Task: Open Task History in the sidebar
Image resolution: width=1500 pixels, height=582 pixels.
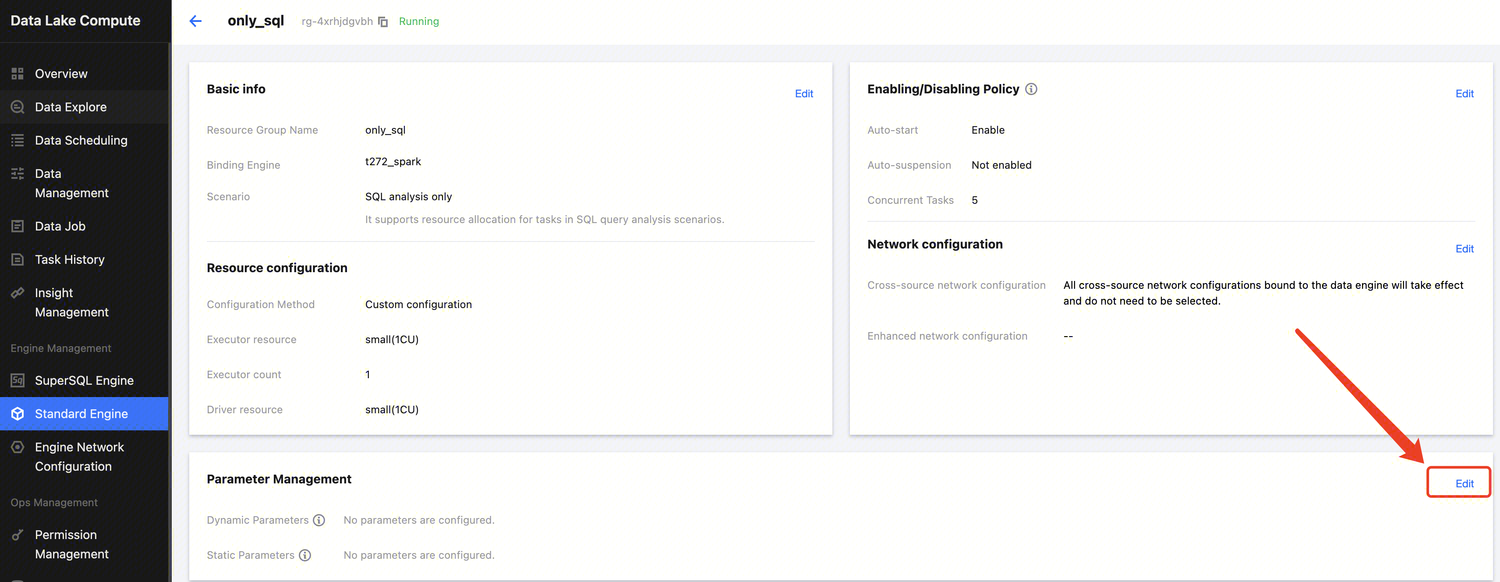Action: [69, 260]
